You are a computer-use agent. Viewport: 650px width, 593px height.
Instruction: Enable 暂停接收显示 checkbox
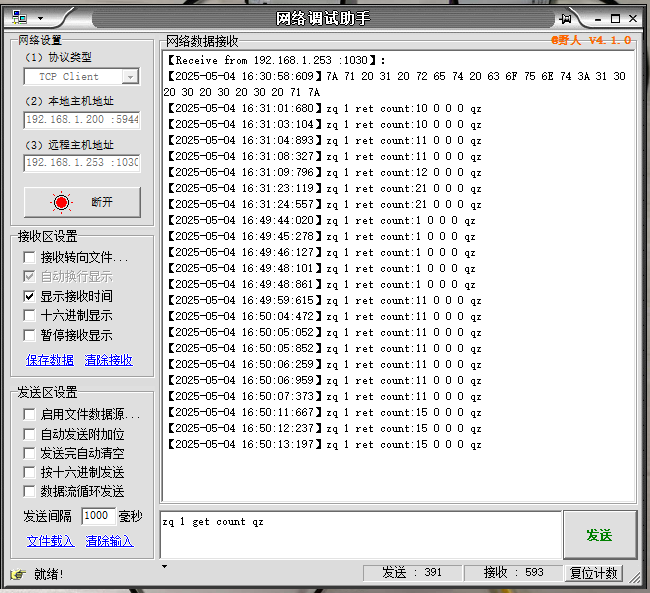(x=30, y=336)
